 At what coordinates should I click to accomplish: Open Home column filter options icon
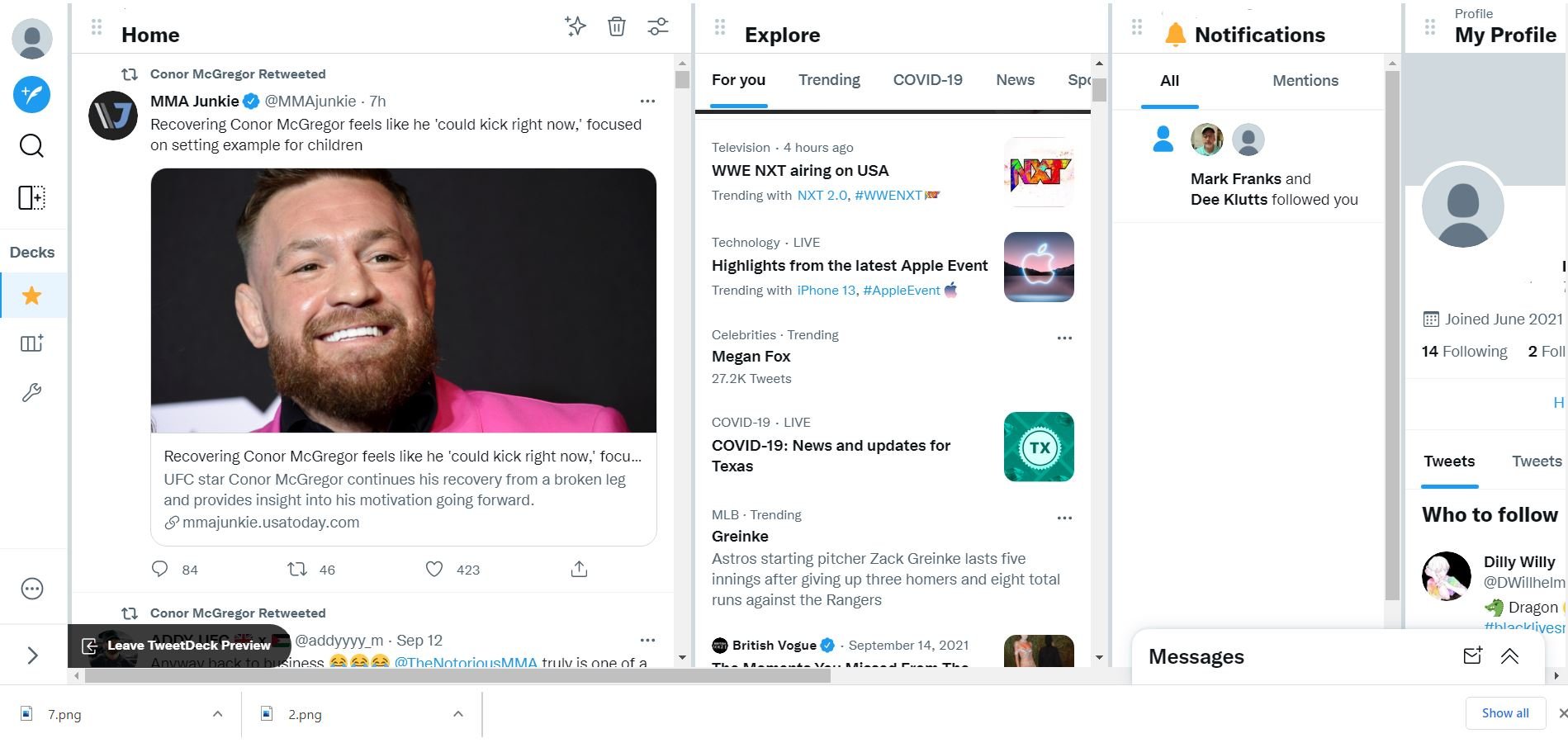click(658, 26)
